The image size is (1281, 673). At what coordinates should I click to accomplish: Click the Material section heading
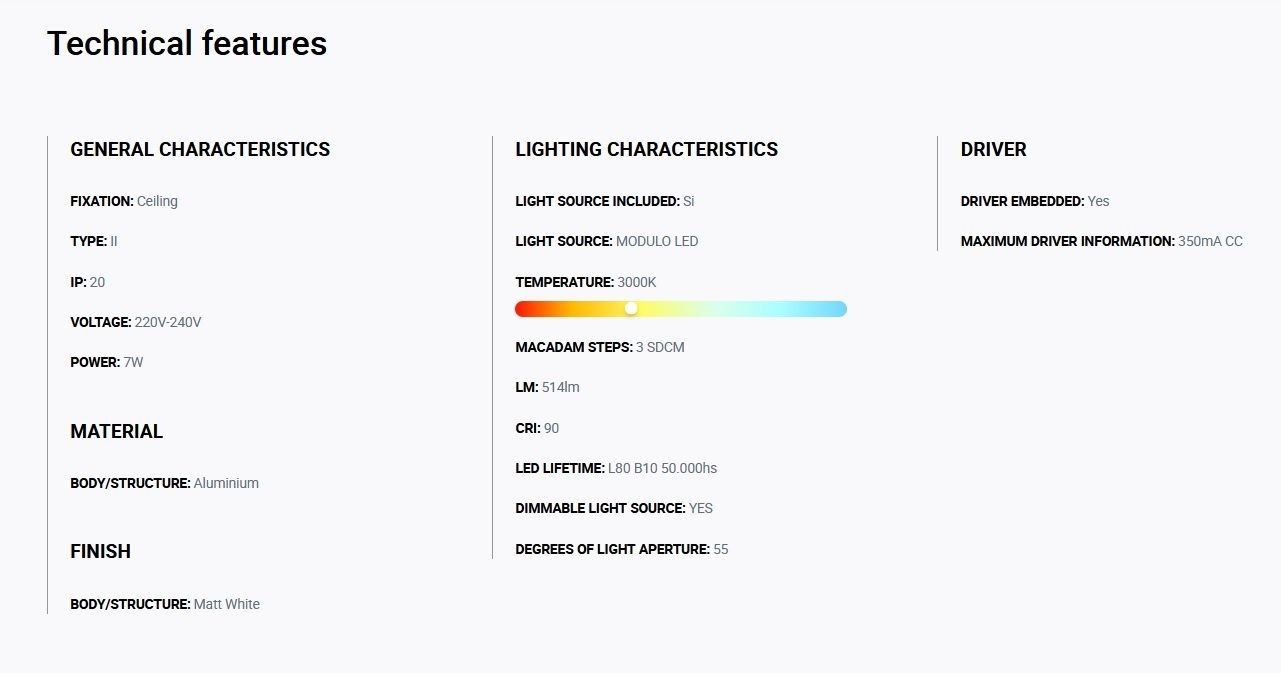[x=116, y=432]
